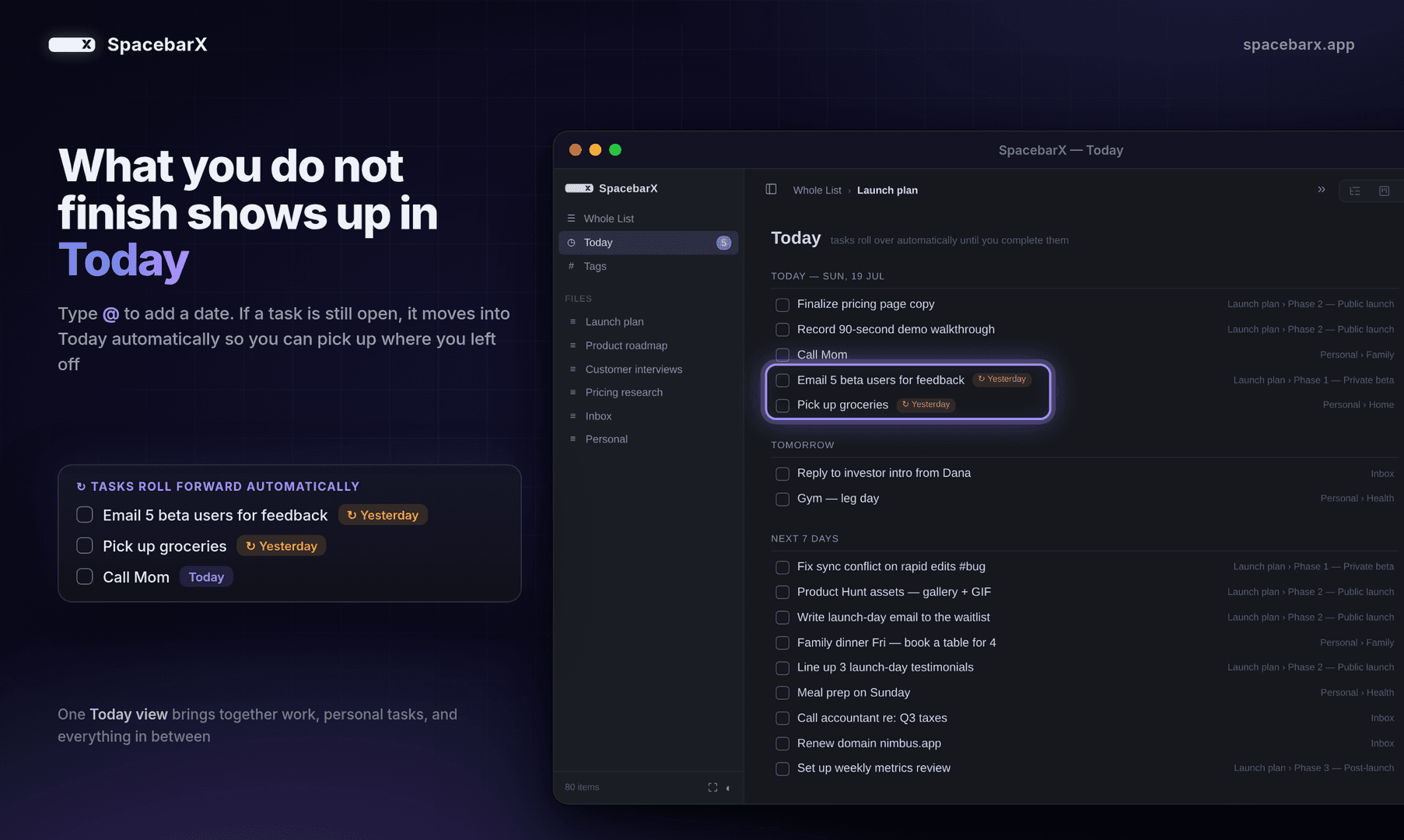Mark Pick up groceries as done in app window
This screenshot has height=840, width=1404.
(x=783, y=405)
